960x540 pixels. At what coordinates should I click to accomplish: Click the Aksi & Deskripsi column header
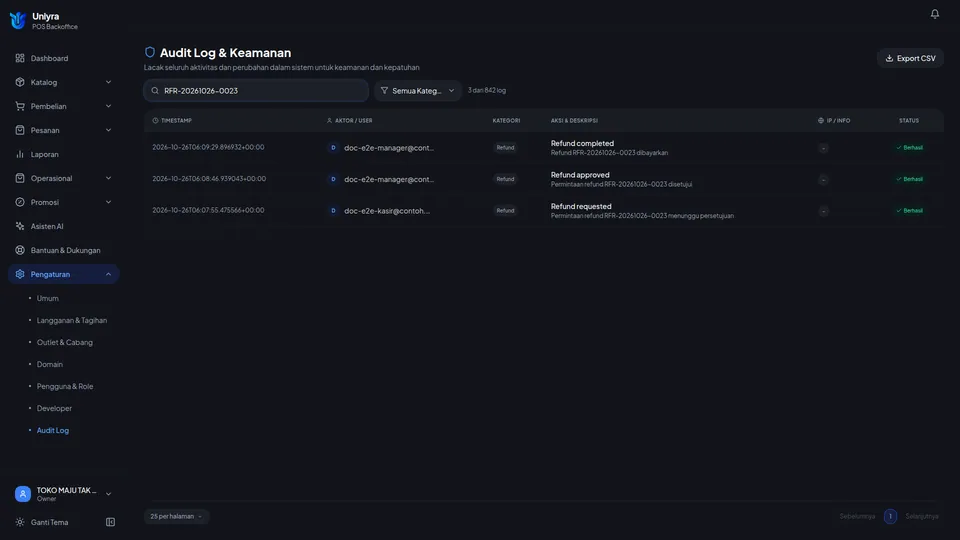574,121
